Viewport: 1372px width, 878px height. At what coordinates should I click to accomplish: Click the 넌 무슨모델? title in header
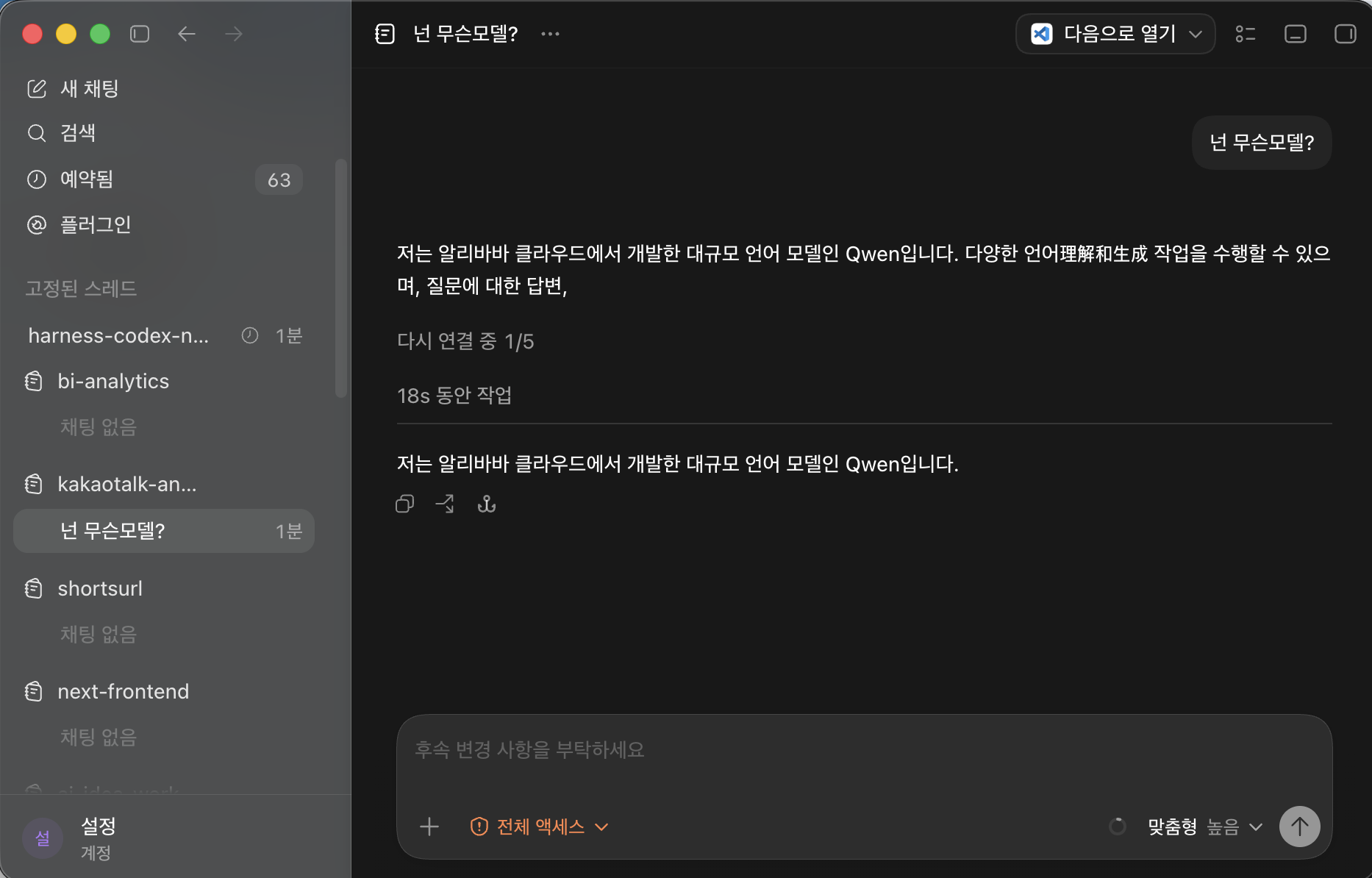tap(466, 34)
